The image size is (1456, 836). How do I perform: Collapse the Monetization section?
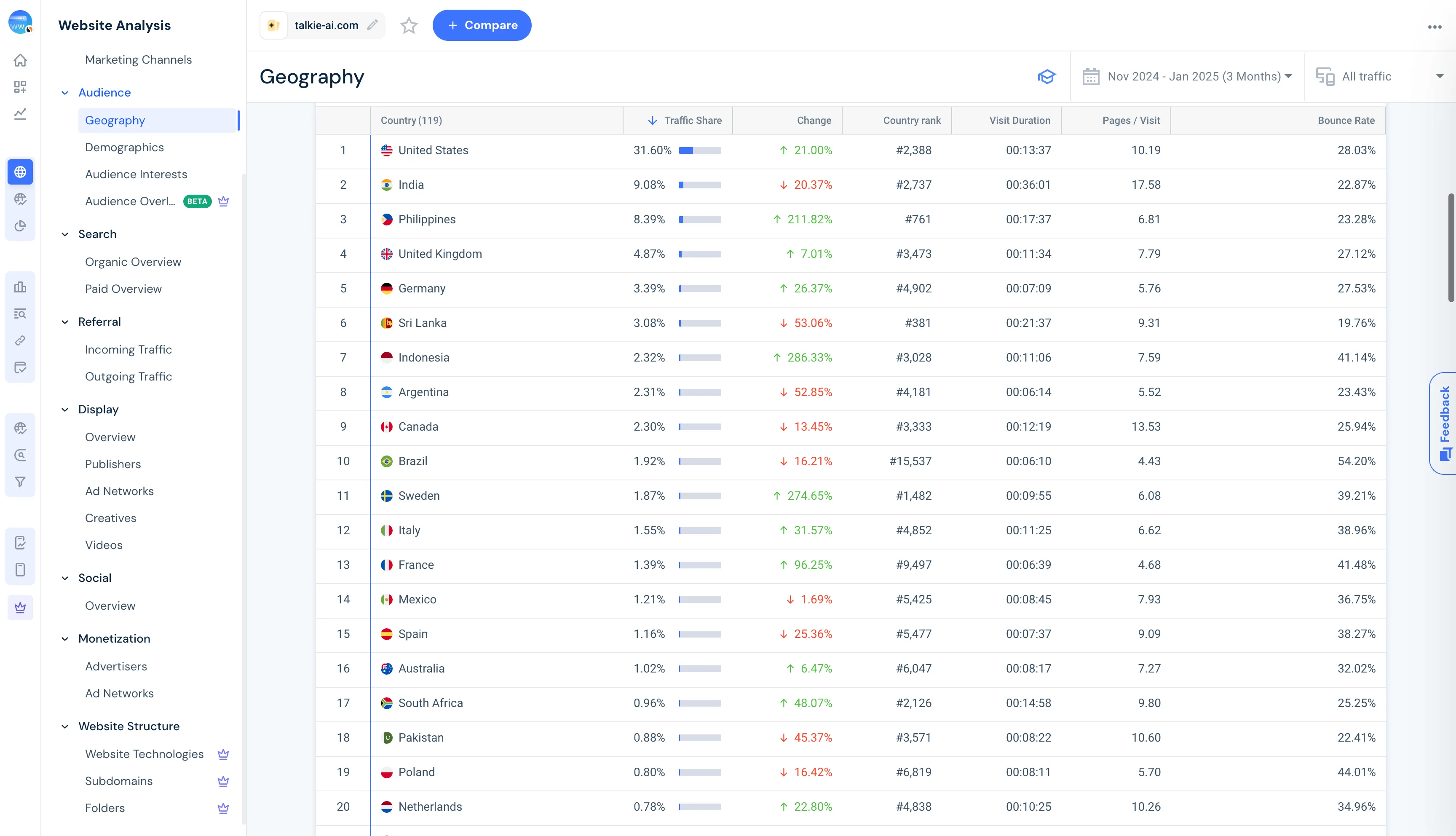[65, 638]
